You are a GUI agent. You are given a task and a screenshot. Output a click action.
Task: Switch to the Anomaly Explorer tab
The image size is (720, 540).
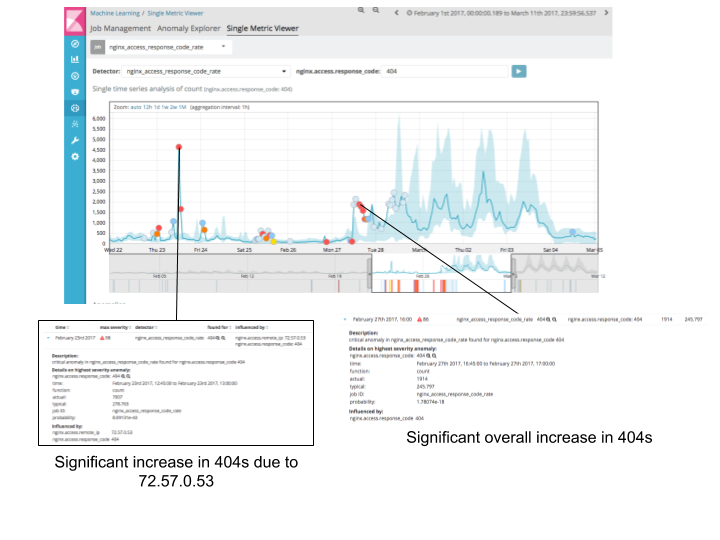pos(189,28)
